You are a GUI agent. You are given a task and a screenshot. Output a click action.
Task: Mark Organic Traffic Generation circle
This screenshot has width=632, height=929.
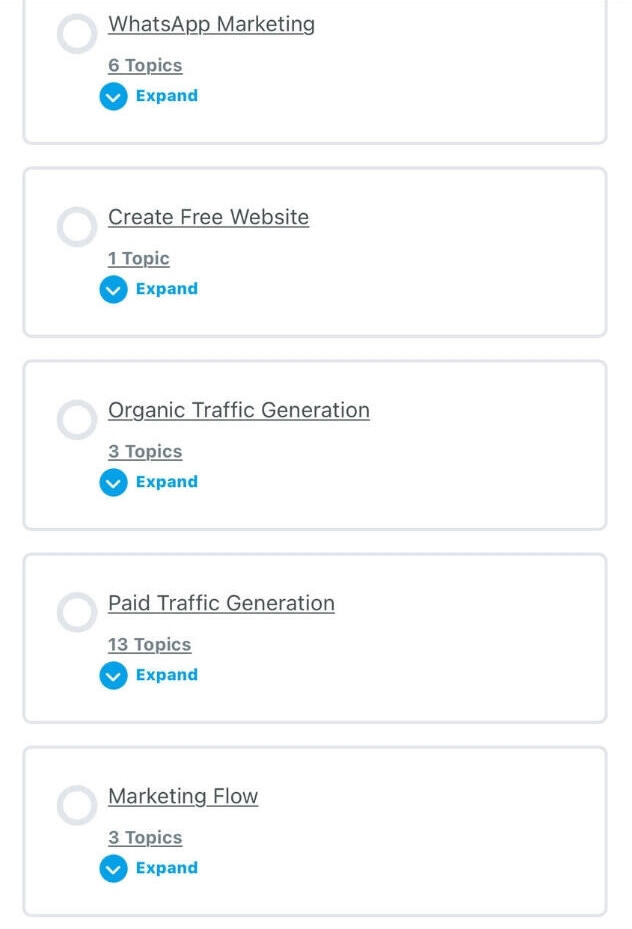pos(77,420)
